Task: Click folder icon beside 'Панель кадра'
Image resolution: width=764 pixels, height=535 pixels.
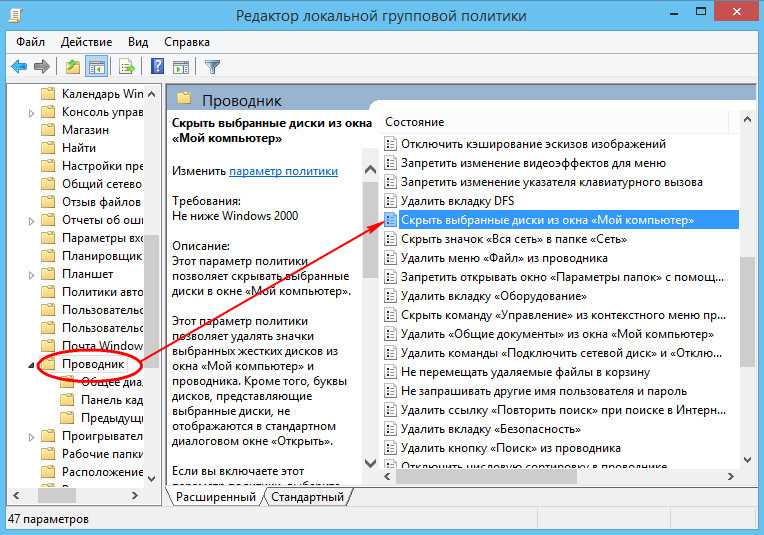Action: (x=67, y=400)
